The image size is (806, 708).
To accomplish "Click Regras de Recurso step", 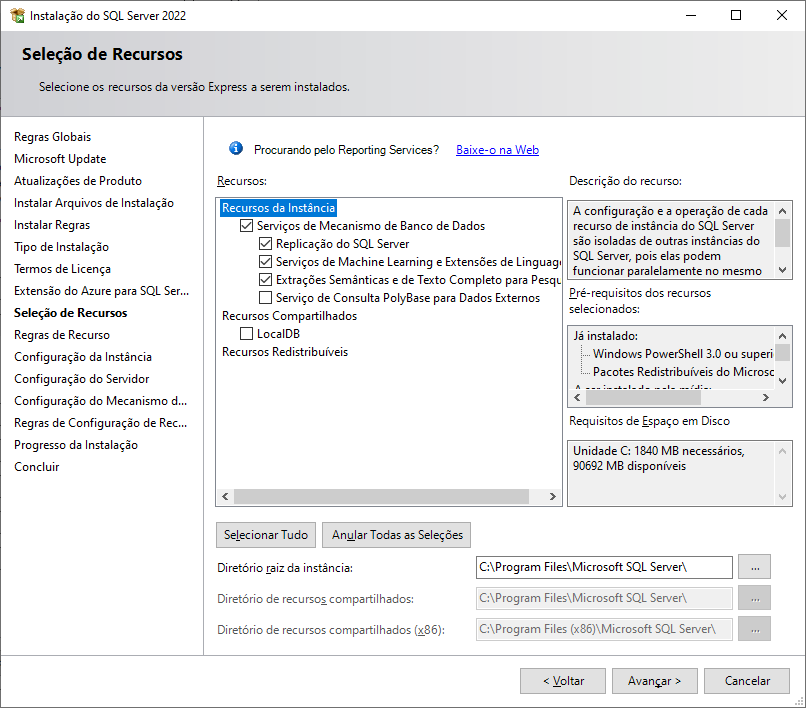I will 62,335.
